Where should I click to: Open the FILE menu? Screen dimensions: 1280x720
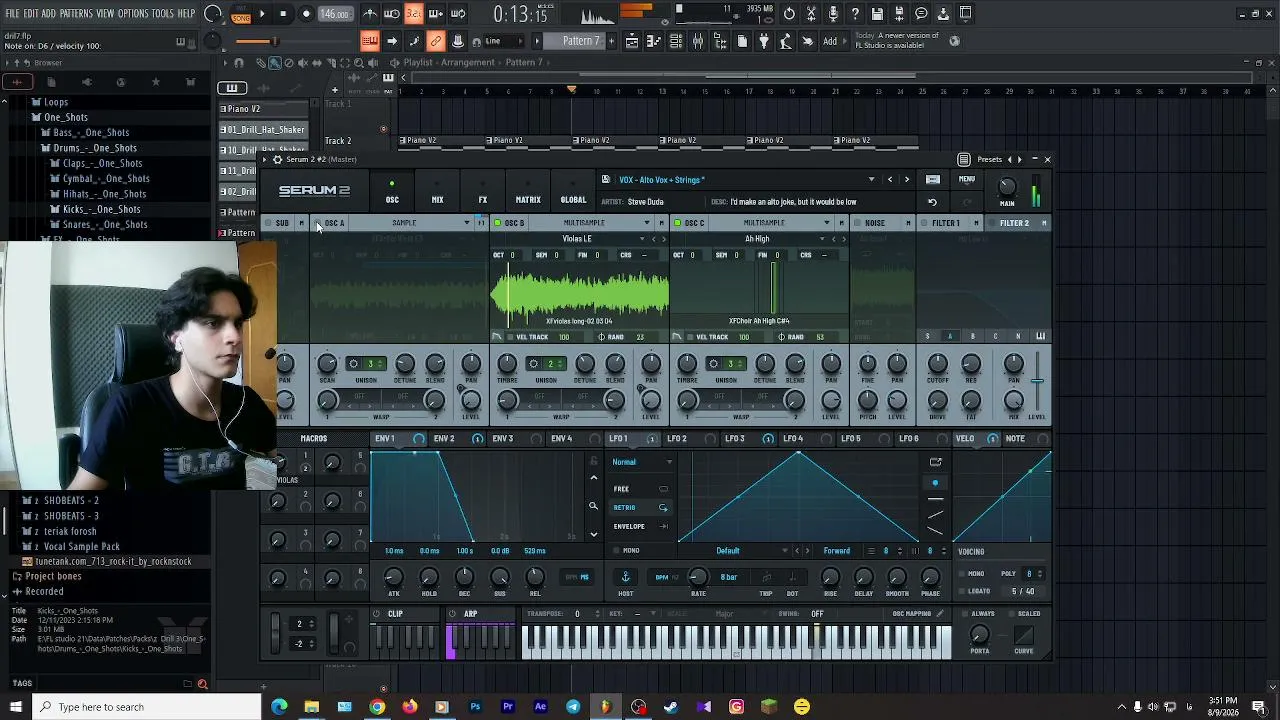(13, 14)
